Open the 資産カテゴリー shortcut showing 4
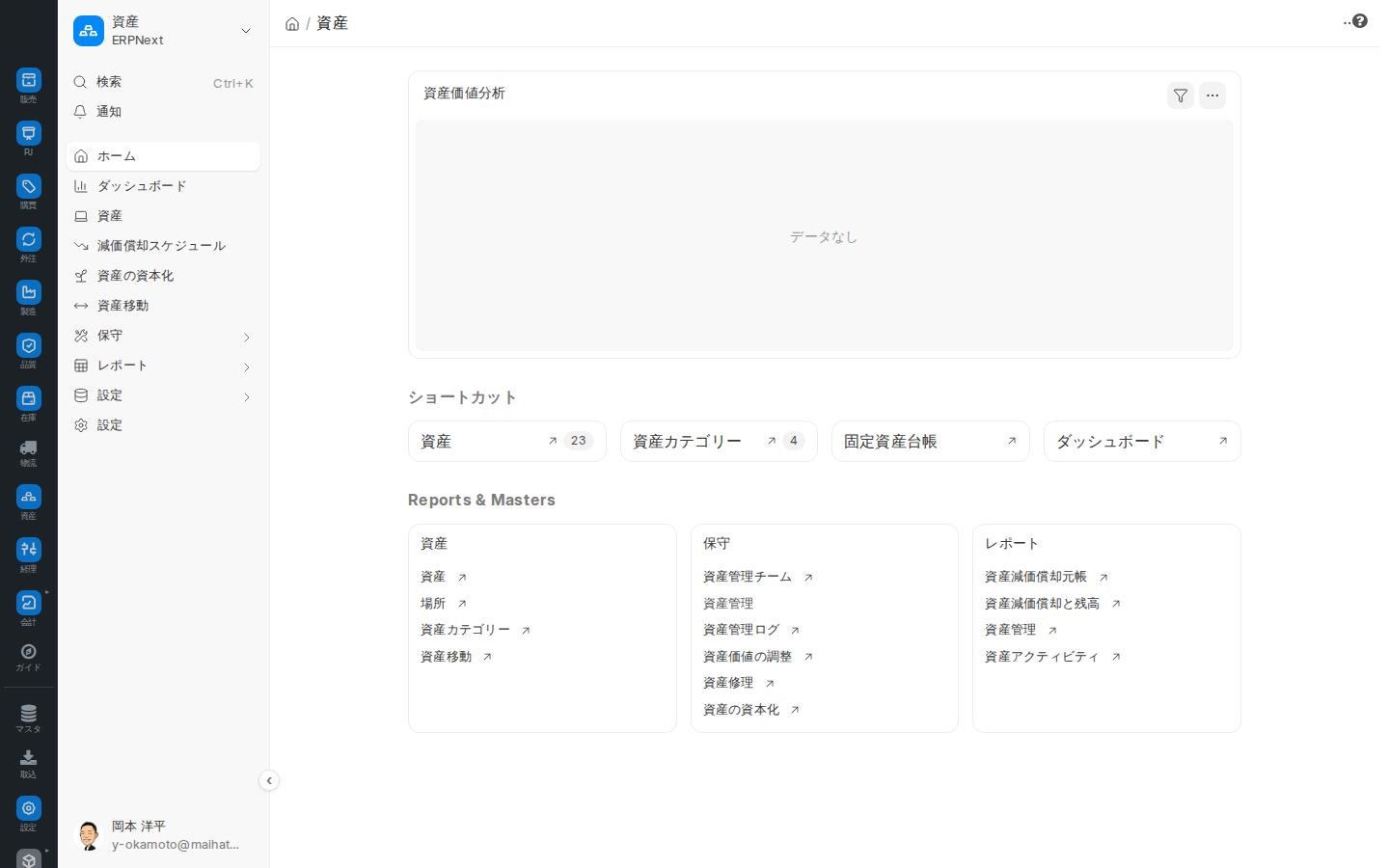The width and height of the screenshot is (1389, 868). 719,442
